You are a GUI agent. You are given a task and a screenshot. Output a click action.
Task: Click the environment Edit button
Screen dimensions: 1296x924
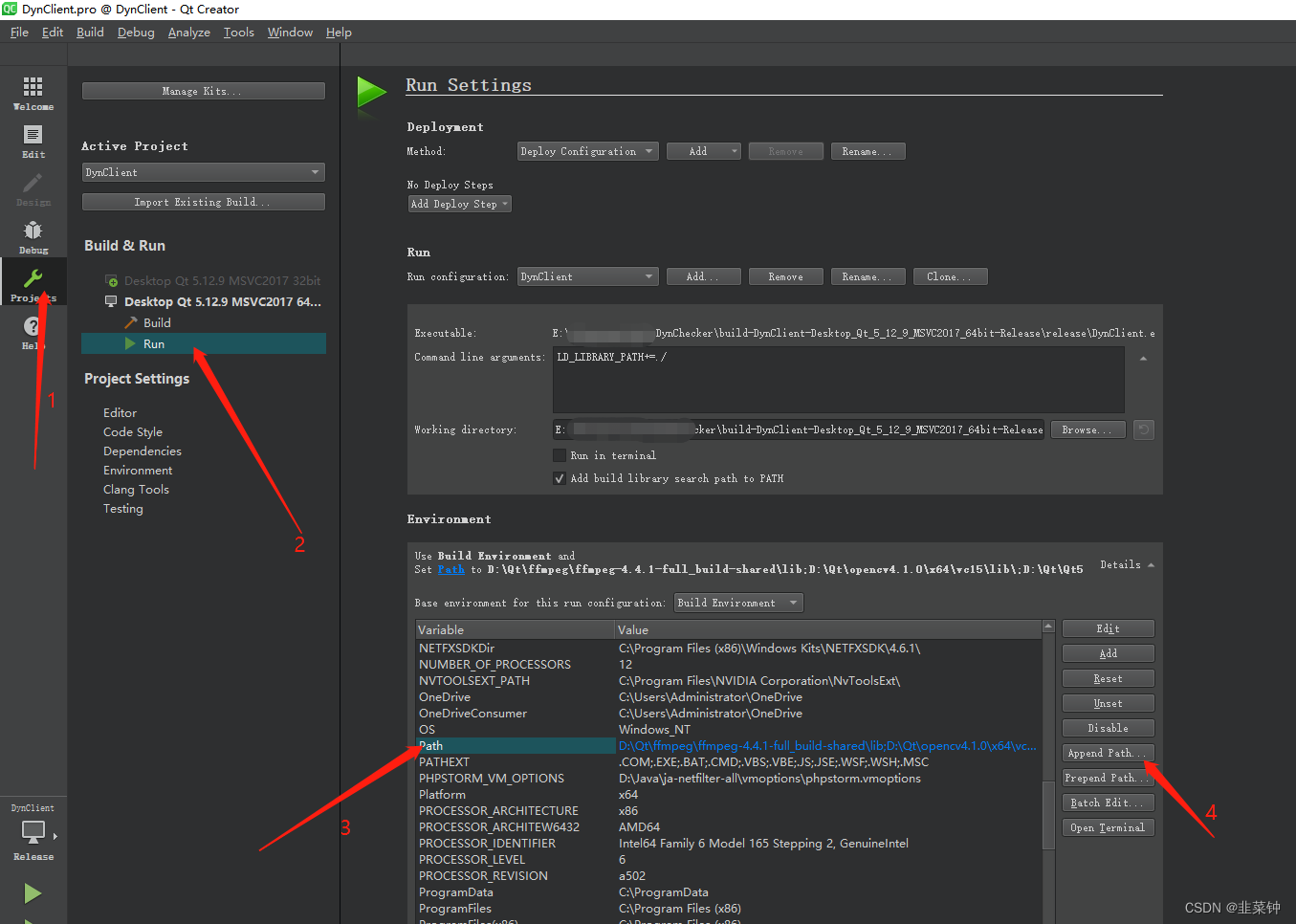click(x=1108, y=628)
